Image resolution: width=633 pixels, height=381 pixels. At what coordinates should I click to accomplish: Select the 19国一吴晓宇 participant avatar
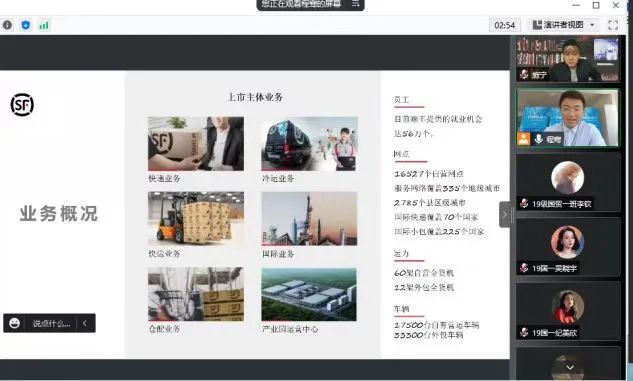point(567,242)
